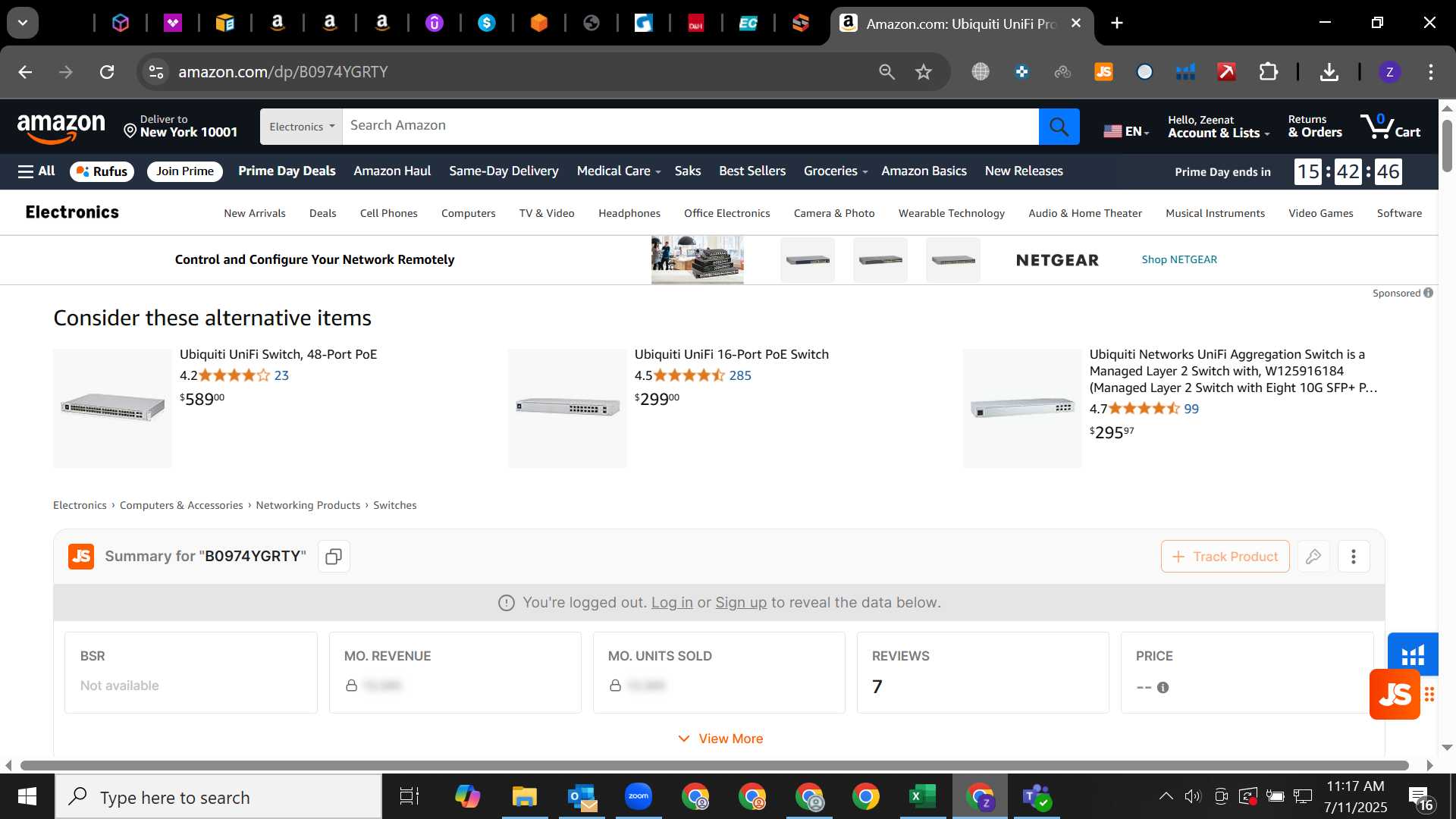The image size is (1456, 819).
Task: Open the browser extensions puzzle icon
Action: (x=1269, y=72)
